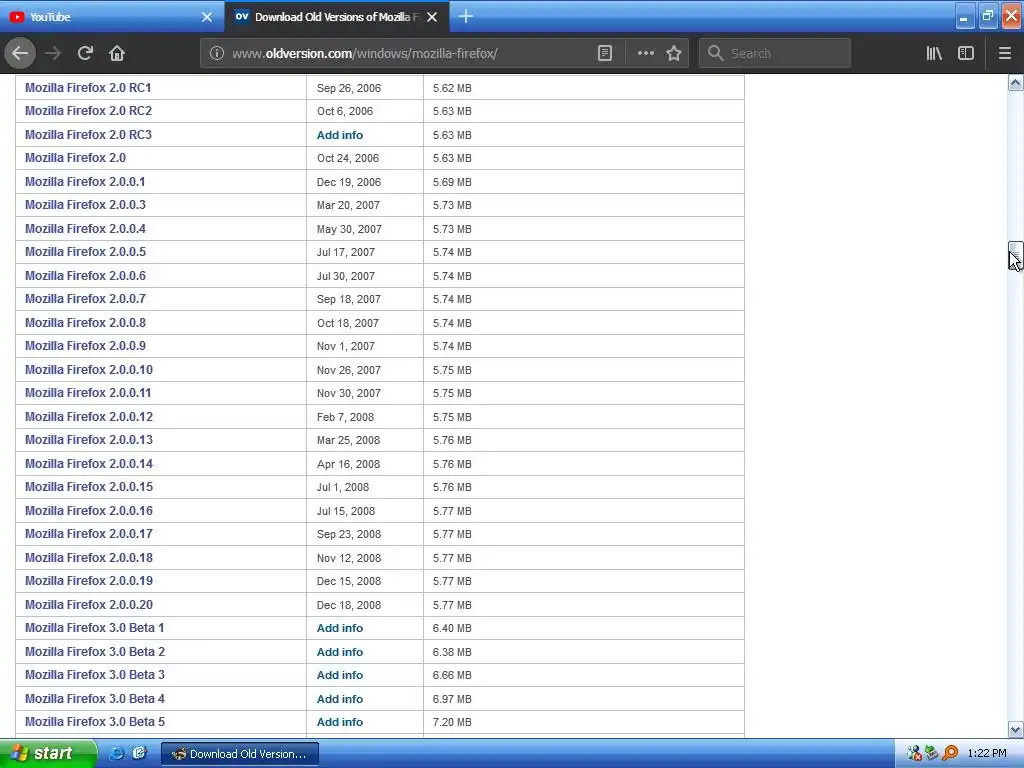1024x768 pixels.
Task: Open the Mozilla Firefox 2.0 link
Action: tap(75, 158)
